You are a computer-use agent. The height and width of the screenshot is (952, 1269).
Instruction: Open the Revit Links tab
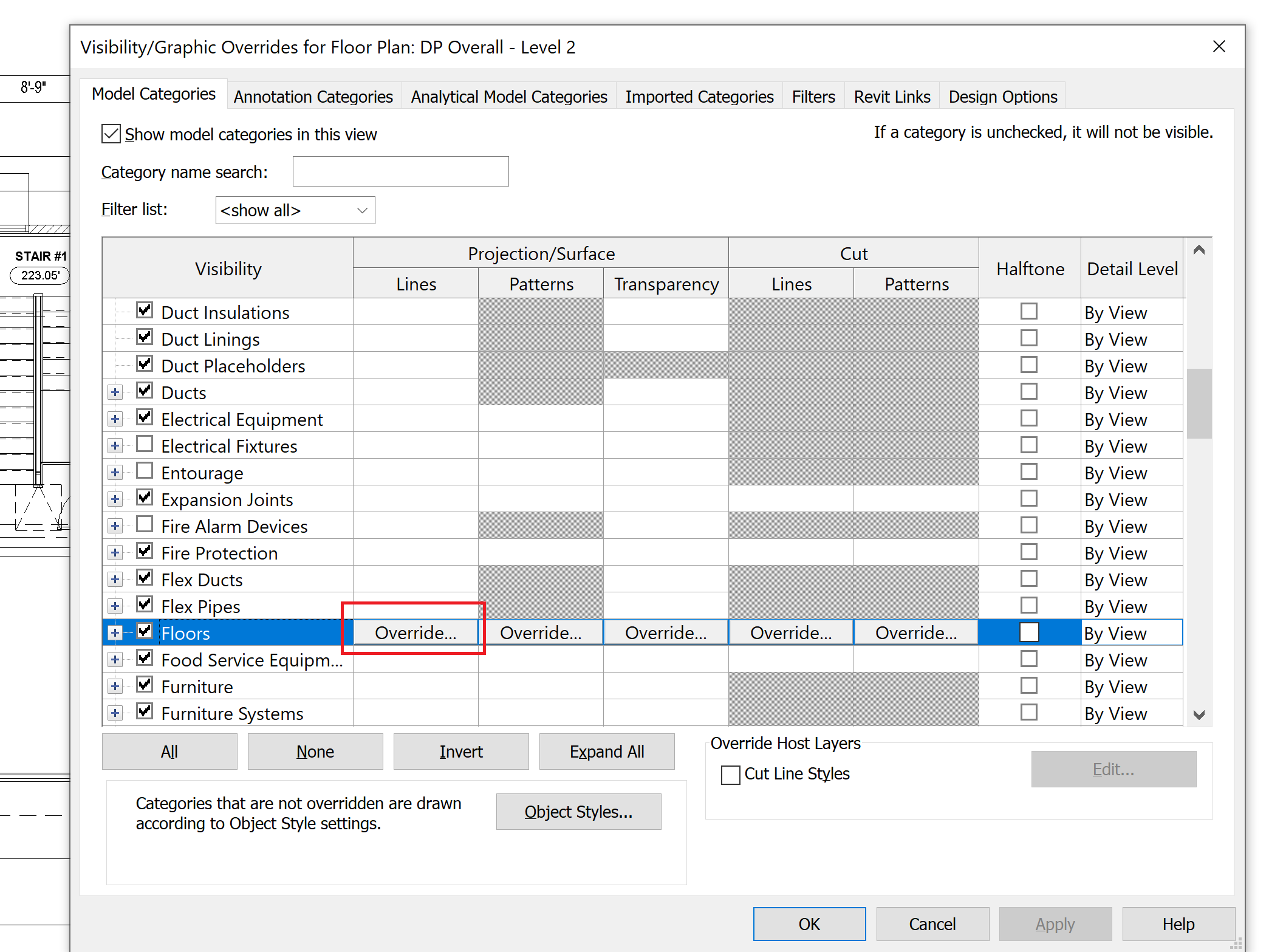click(x=891, y=96)
